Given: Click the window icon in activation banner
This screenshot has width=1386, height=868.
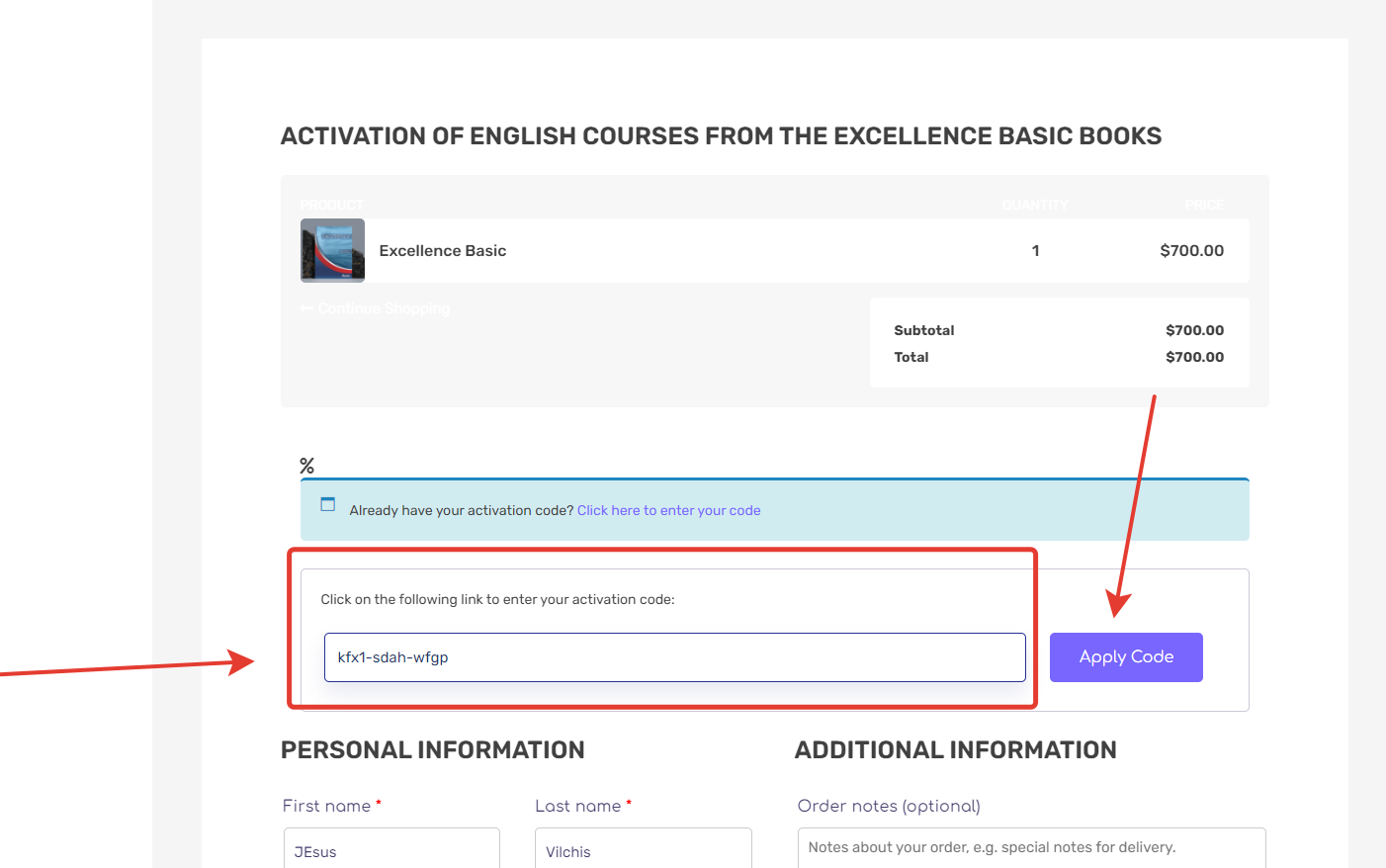Looking at the screenshot, I should [x=328, y=504].
